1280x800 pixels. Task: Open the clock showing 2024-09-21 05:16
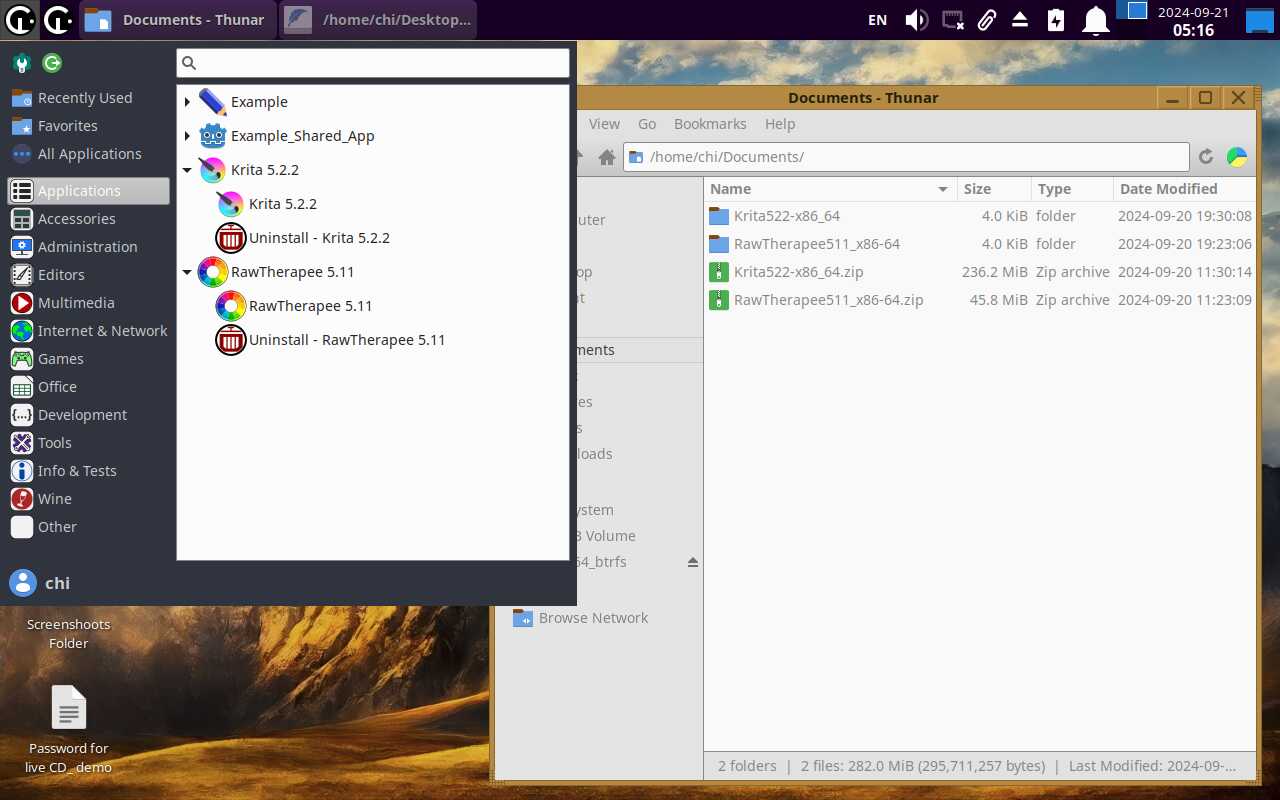[x=1193, y=20]
